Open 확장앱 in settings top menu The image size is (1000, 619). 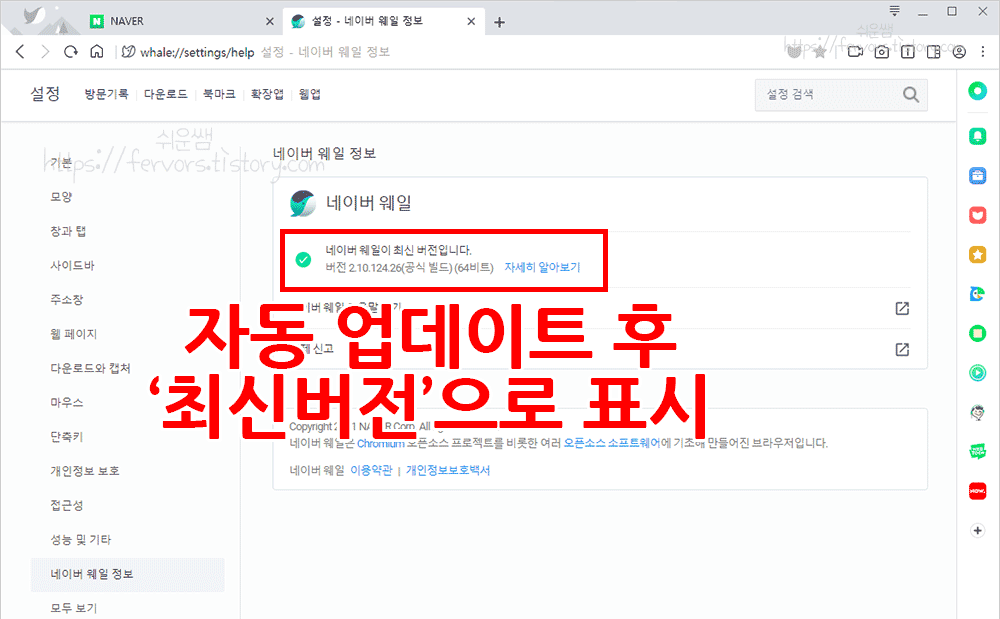(267, 94)
